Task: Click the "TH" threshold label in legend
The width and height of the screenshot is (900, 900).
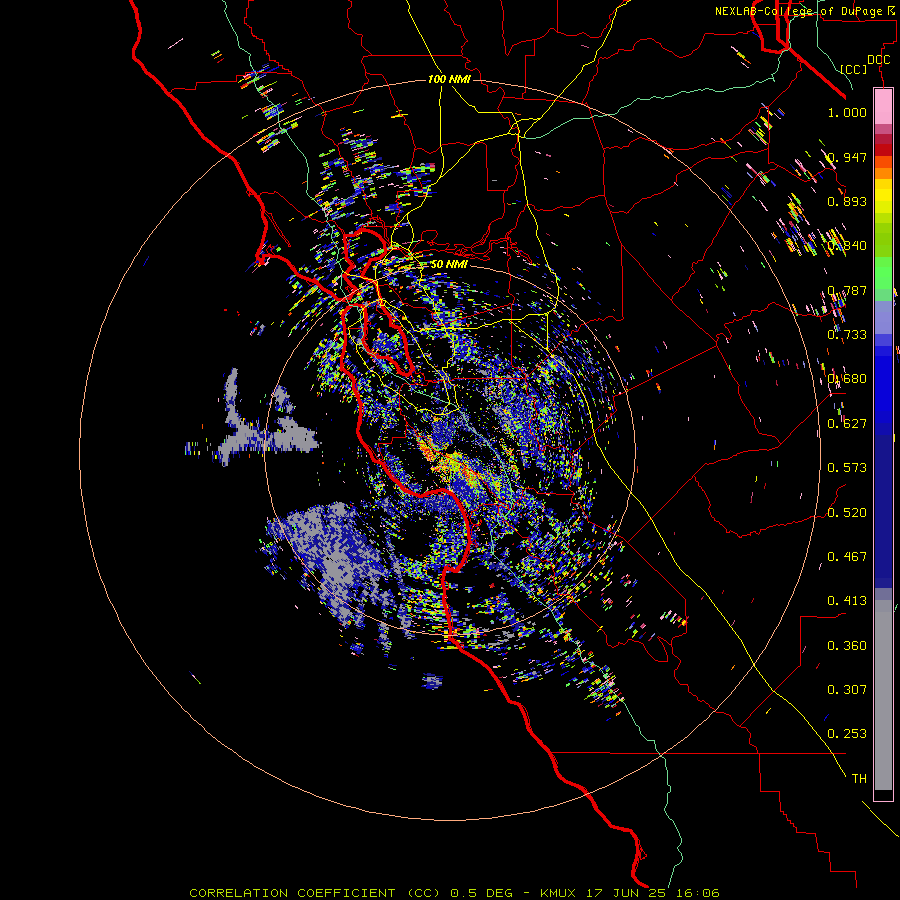Action: click(x=859, y=779)
